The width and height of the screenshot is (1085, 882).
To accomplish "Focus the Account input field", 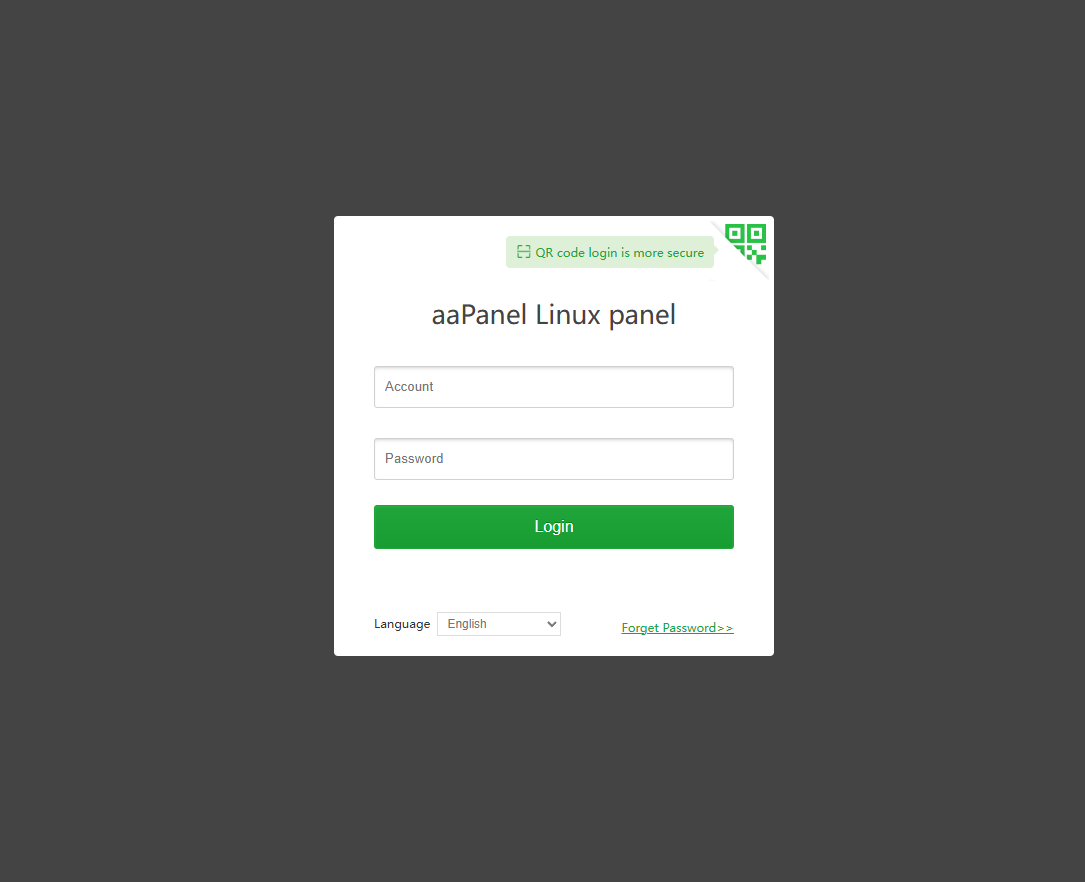I will point(554,387).
